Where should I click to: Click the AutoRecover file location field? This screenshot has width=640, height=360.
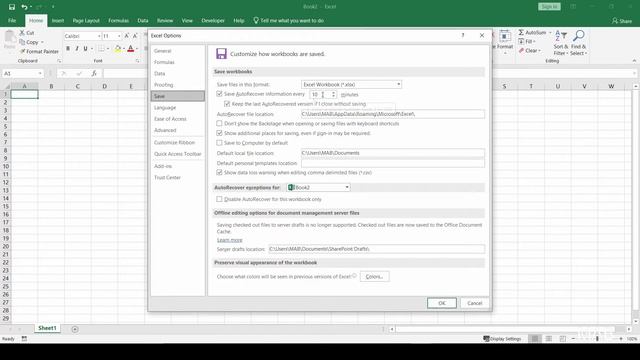coord(393,114)
